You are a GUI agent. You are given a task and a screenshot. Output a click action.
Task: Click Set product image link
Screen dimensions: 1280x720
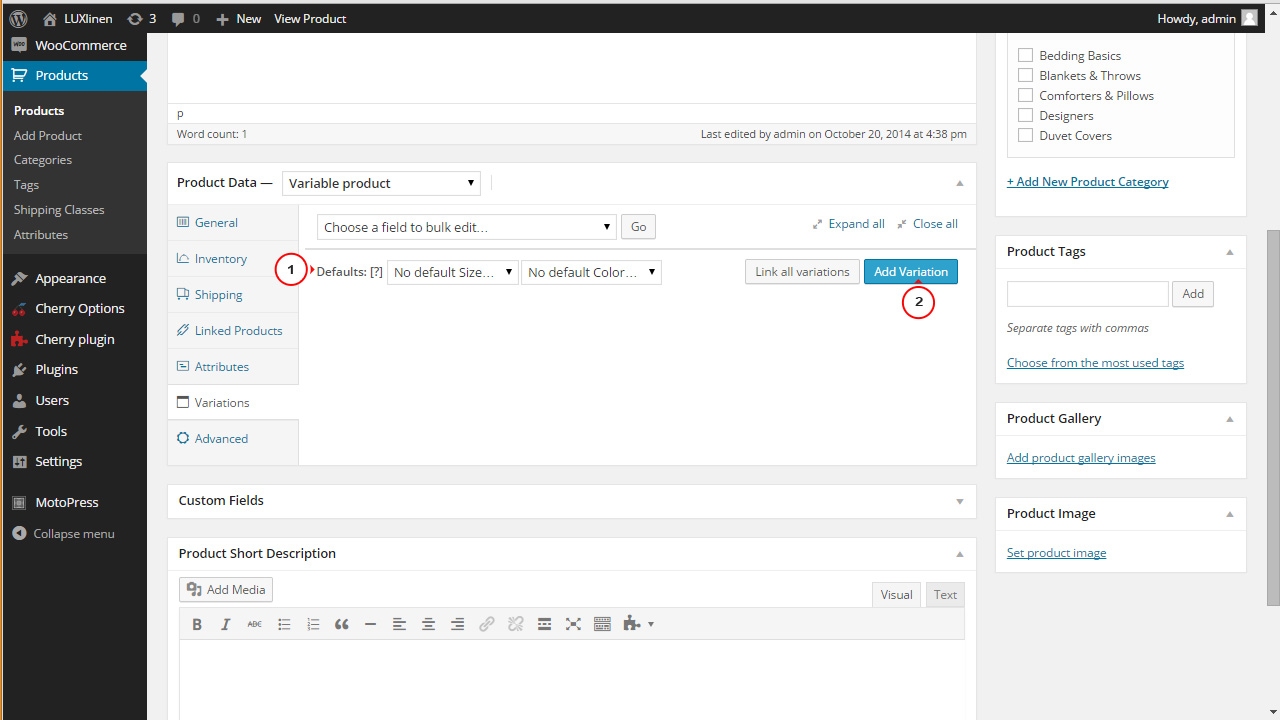coord(1056,553)
